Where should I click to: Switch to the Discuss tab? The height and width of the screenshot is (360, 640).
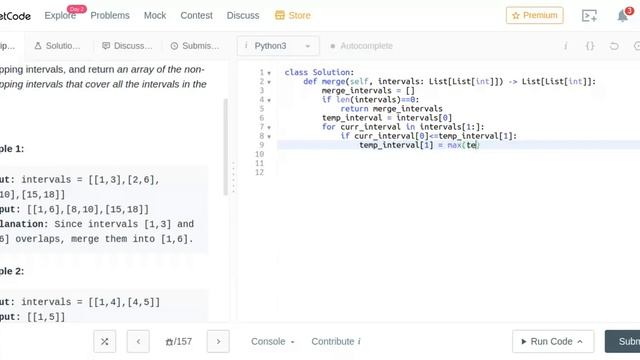click(127, 46)
